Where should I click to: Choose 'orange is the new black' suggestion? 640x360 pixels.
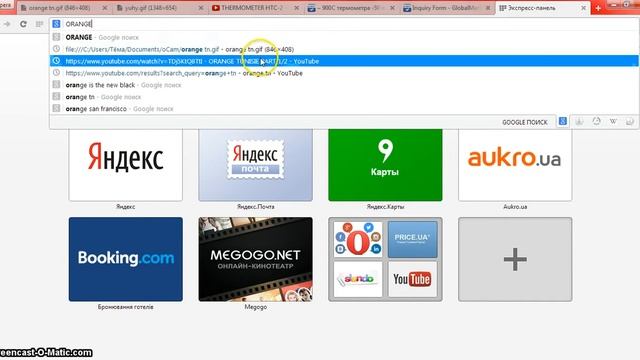point(344,85)
